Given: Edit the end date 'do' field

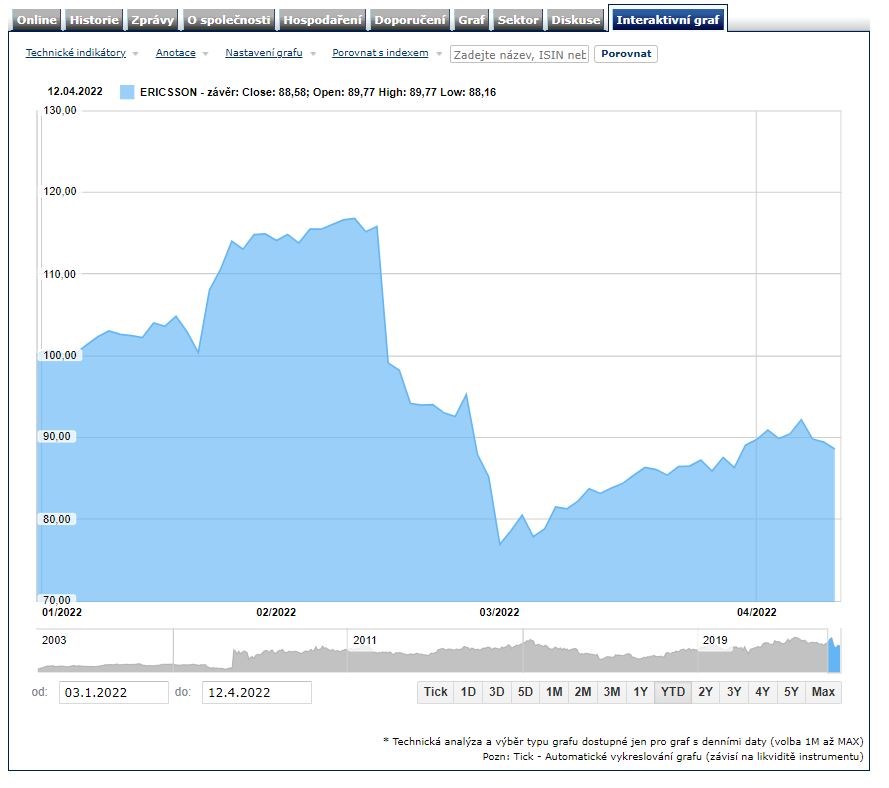Looking at the screenshot, I should tap(256, 692).
